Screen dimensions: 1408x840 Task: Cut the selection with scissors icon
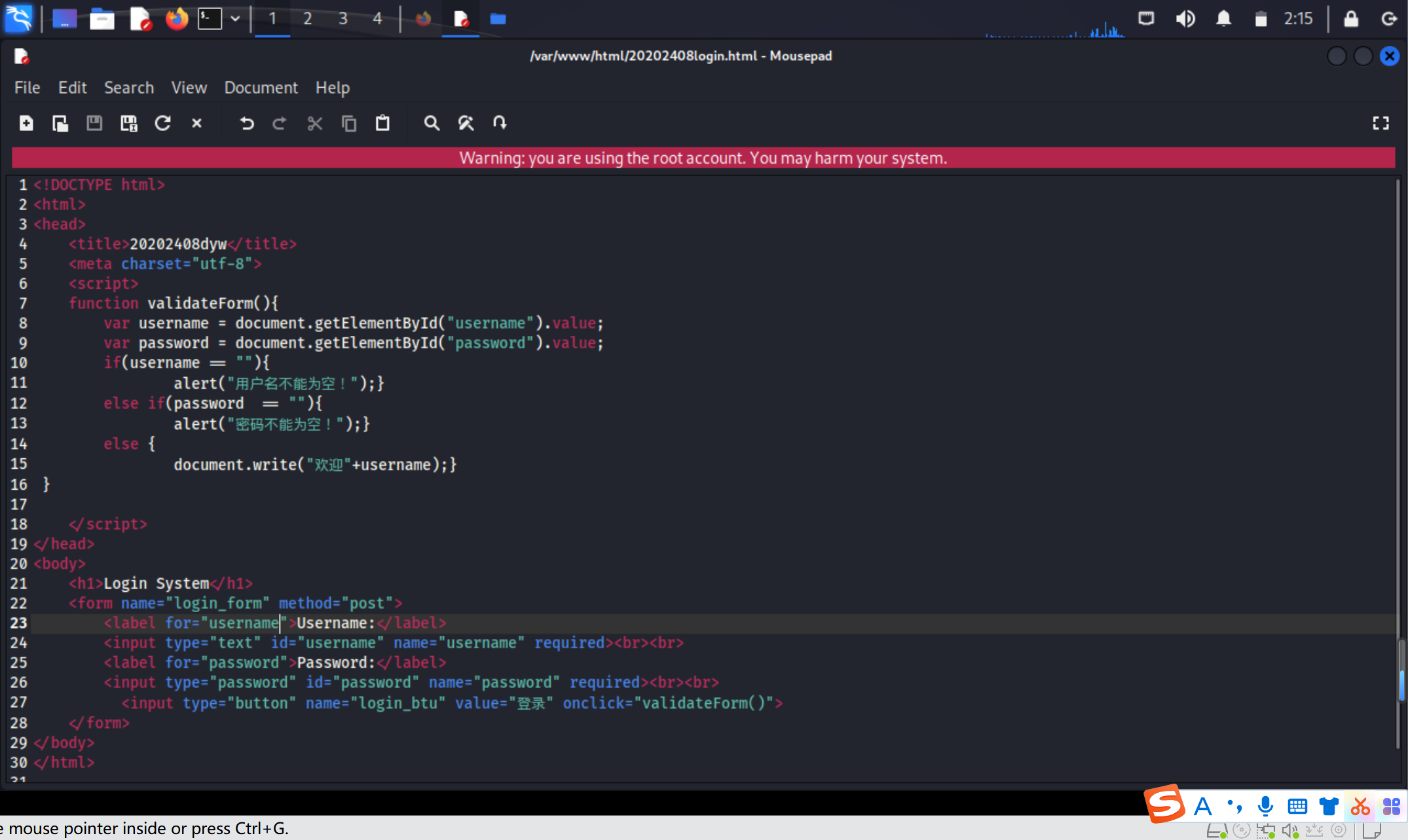pyautogui.click(x=314, y=123)
